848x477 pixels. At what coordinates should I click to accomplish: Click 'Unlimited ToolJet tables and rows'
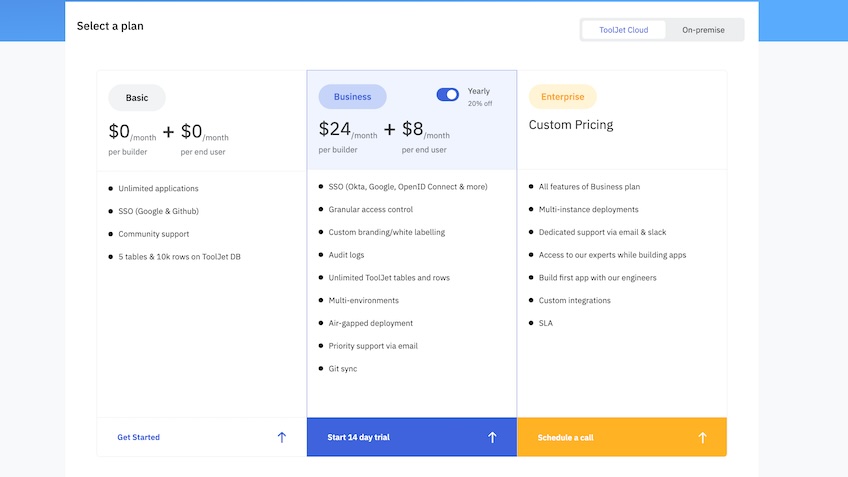pyautogui.click(x=389, y=277)
